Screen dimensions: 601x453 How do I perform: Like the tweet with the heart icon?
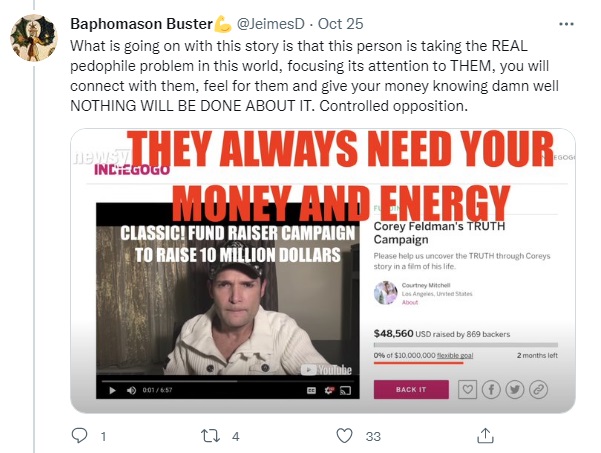coord(344,436)
